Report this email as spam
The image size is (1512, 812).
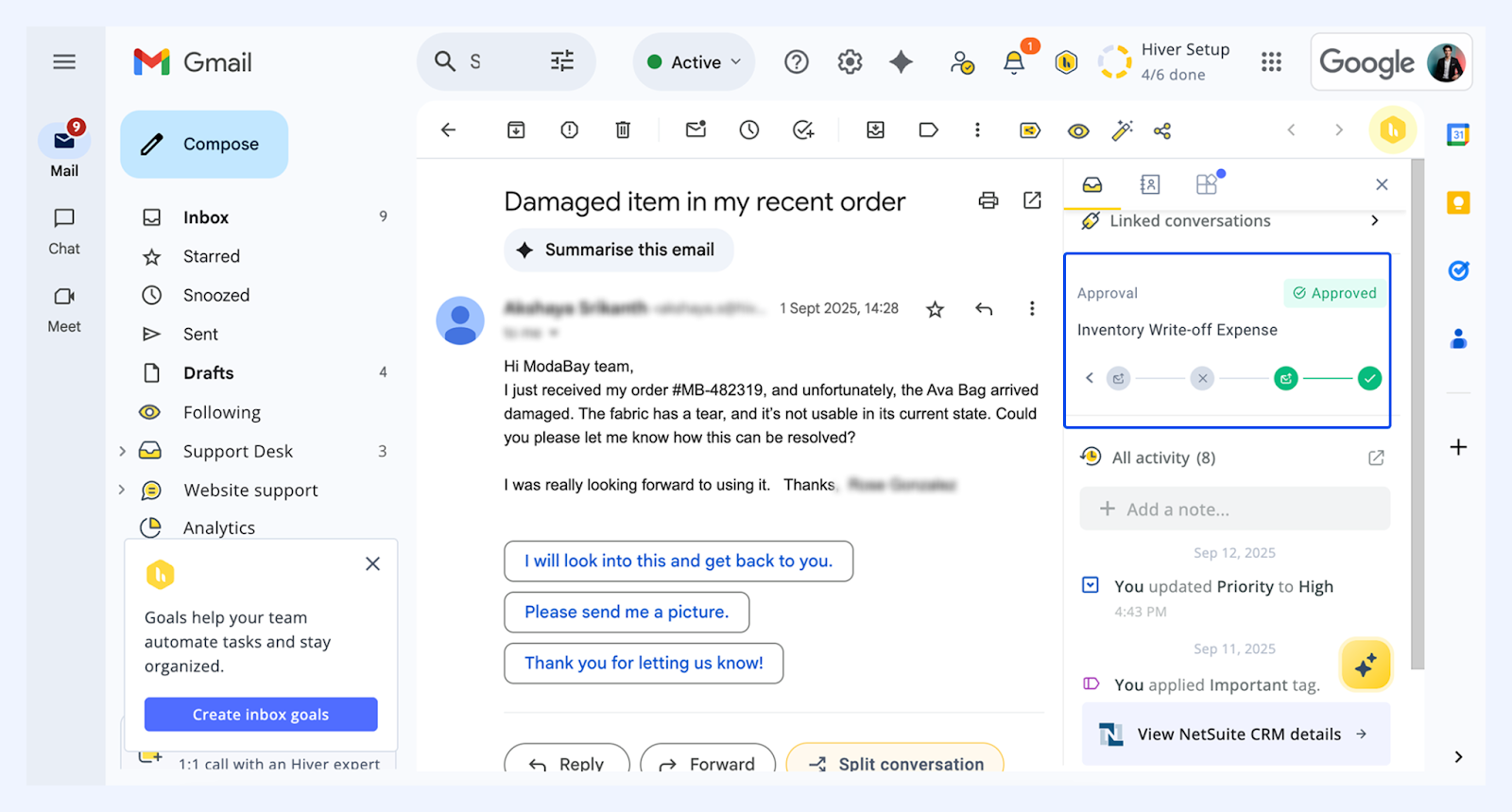[569, 130]
